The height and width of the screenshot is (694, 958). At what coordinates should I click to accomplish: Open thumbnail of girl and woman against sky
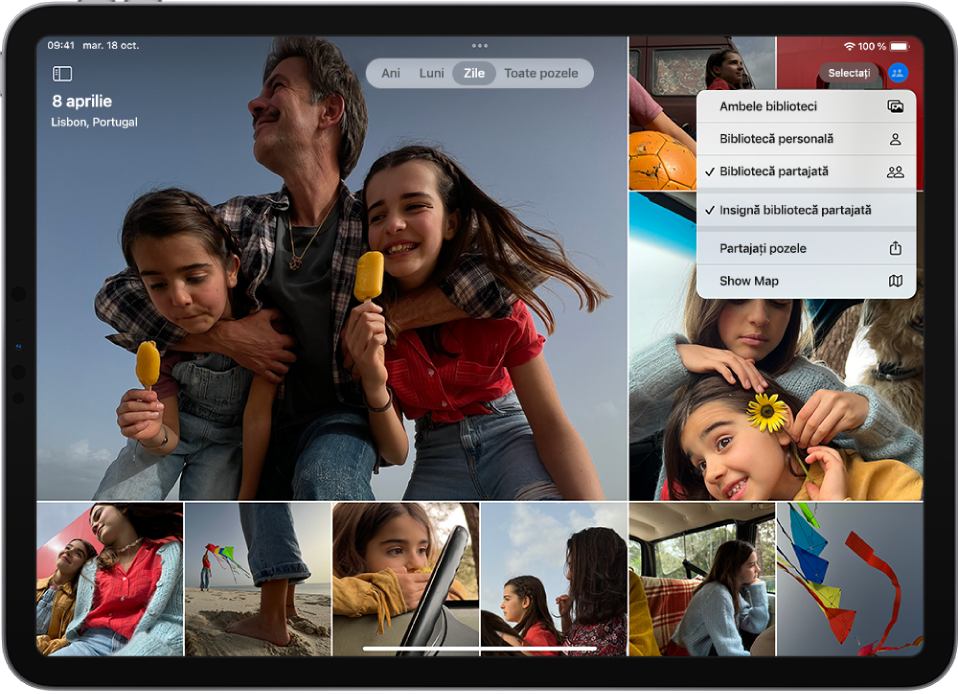[554, 579]
